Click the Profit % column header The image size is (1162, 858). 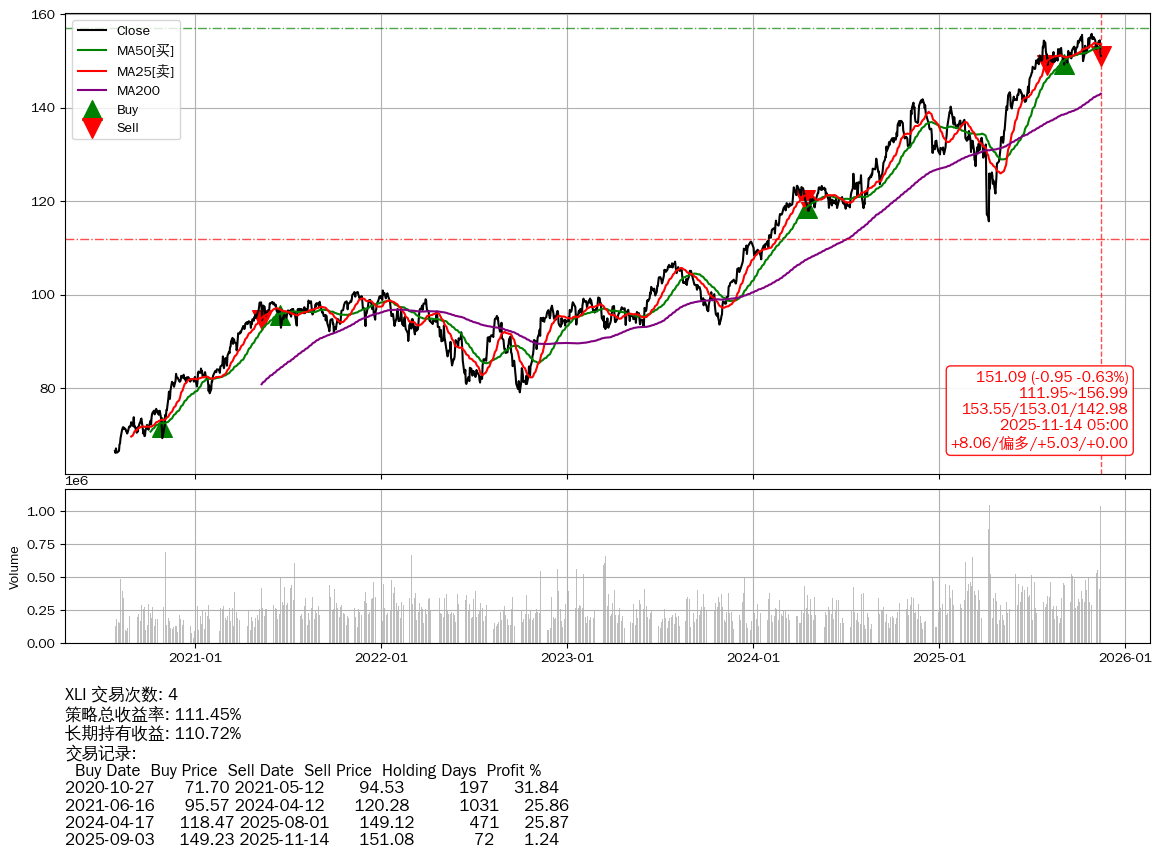[513, 771]
